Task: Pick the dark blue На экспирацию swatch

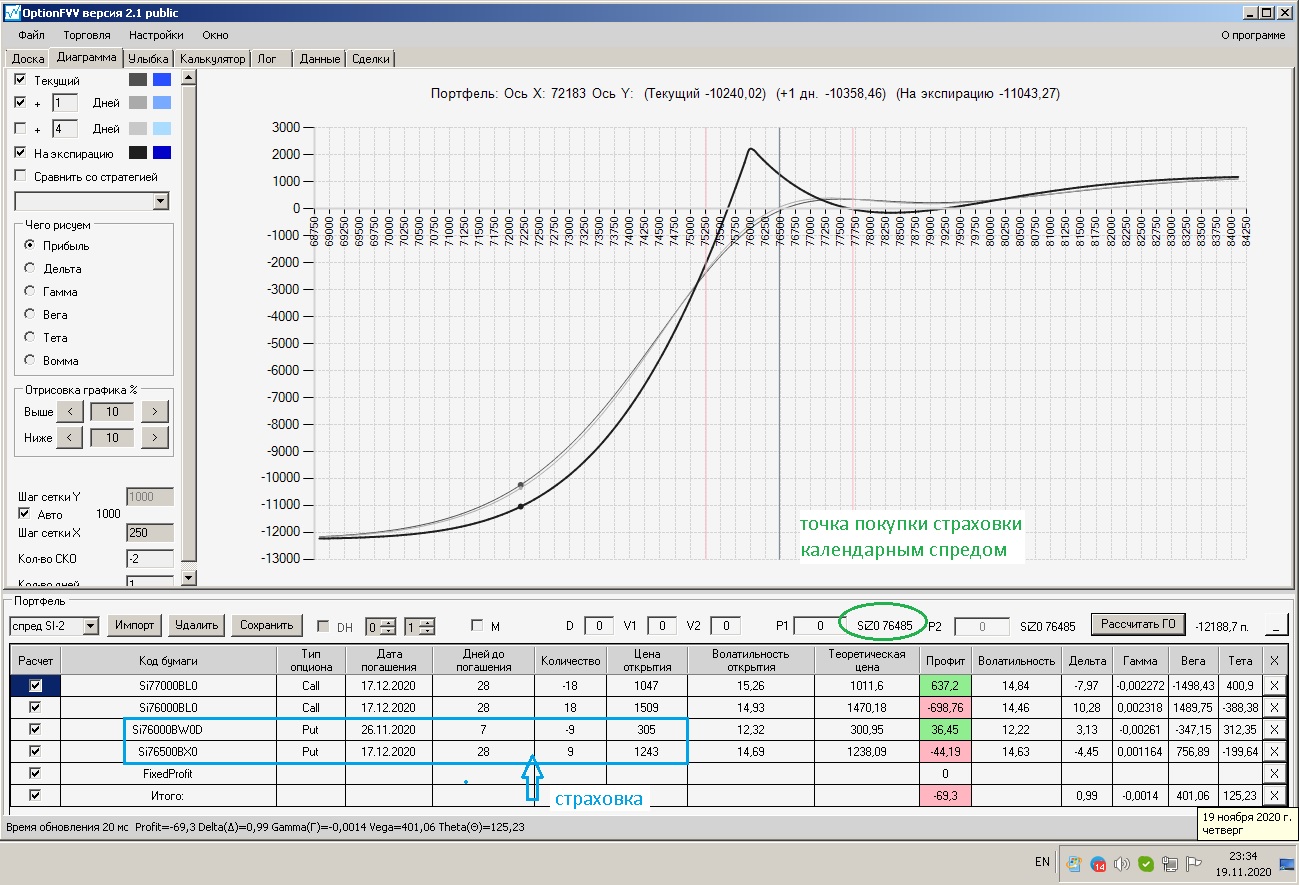Action: 162,153
